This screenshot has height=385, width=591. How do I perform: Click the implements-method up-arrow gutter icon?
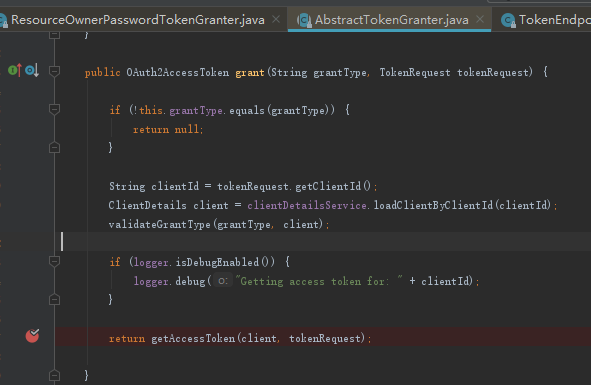point(15,70)
